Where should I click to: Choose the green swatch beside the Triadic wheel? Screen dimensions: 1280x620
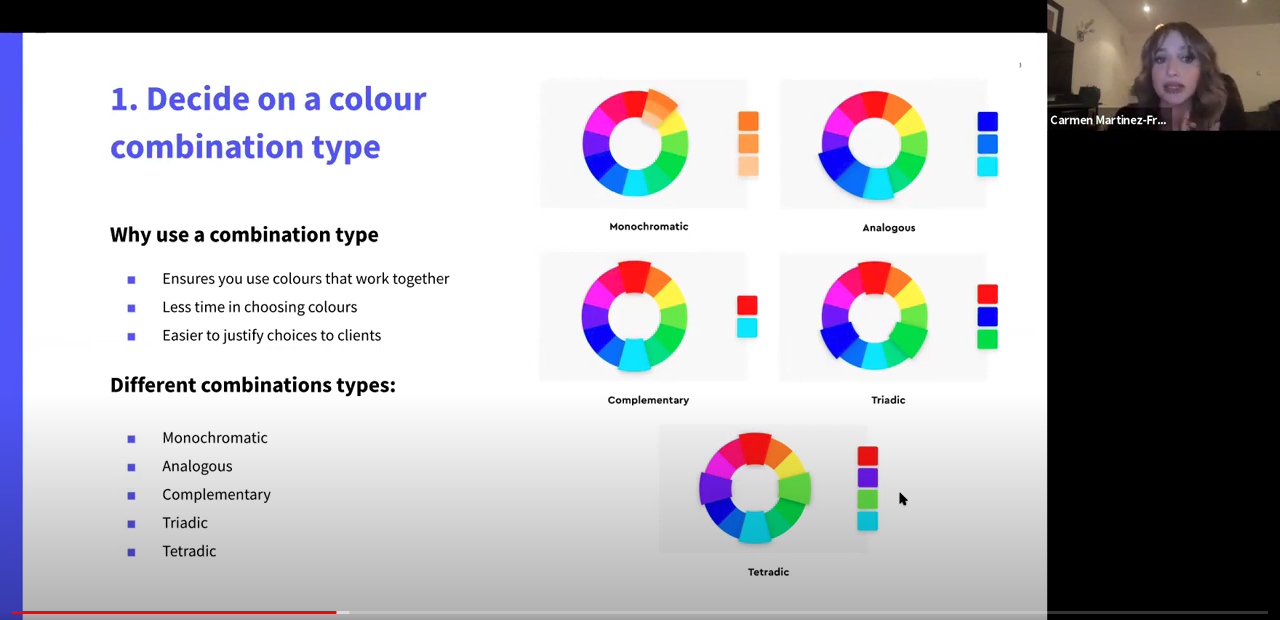pos(987,339)
